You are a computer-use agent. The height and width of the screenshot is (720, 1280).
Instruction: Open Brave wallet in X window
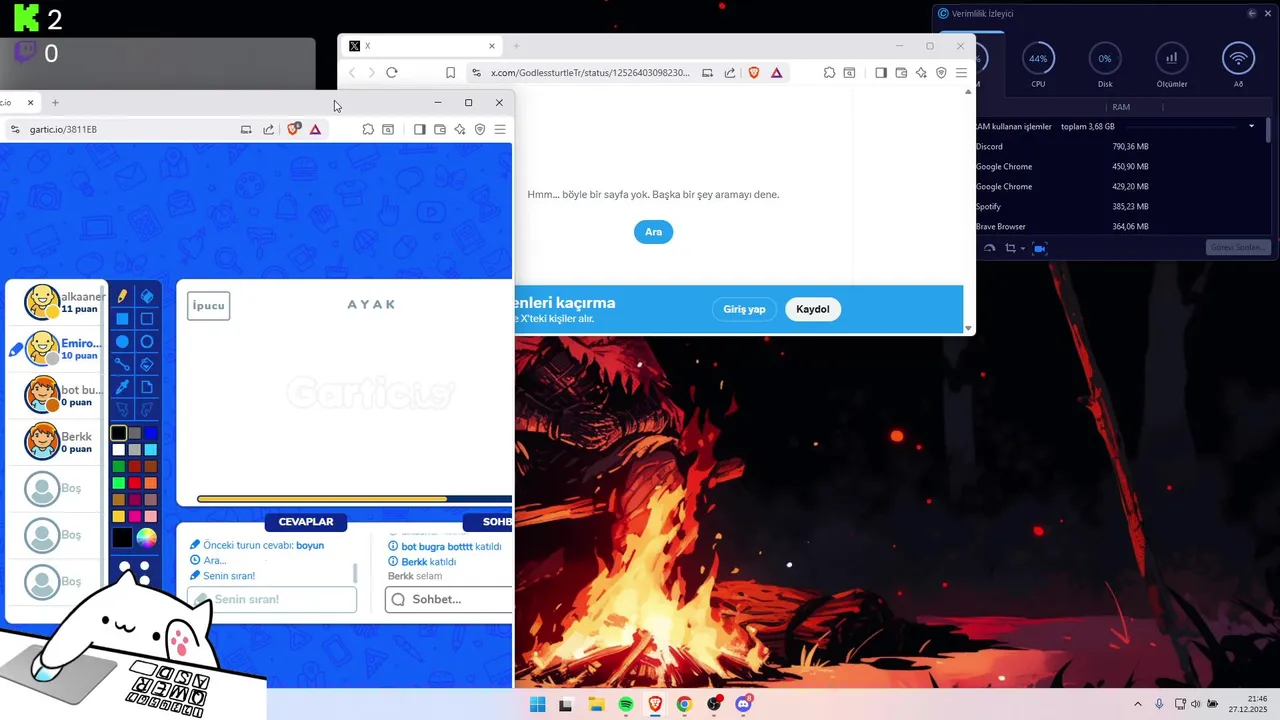click(x=901, y=73)
